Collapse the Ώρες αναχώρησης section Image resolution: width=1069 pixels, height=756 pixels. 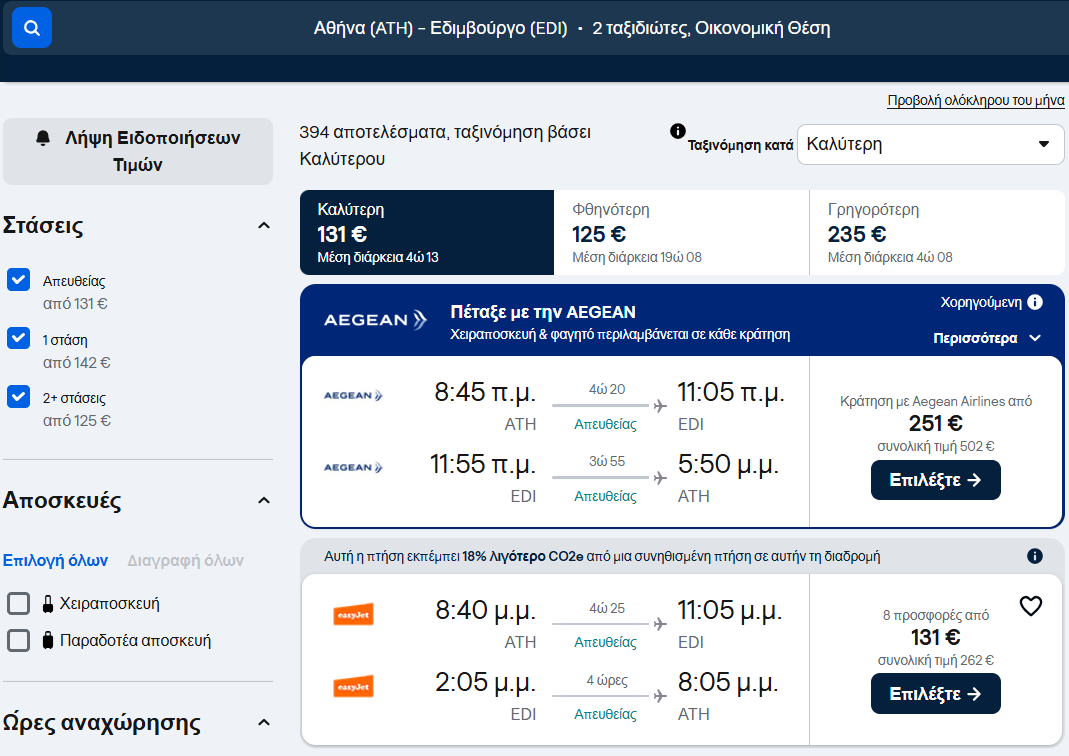tap(264, 722)
